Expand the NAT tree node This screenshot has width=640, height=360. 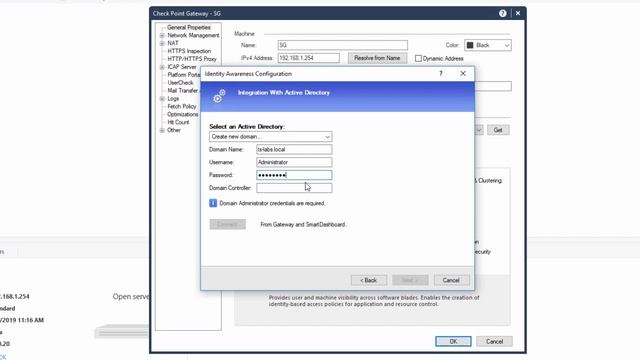click(x=162, y=43)
